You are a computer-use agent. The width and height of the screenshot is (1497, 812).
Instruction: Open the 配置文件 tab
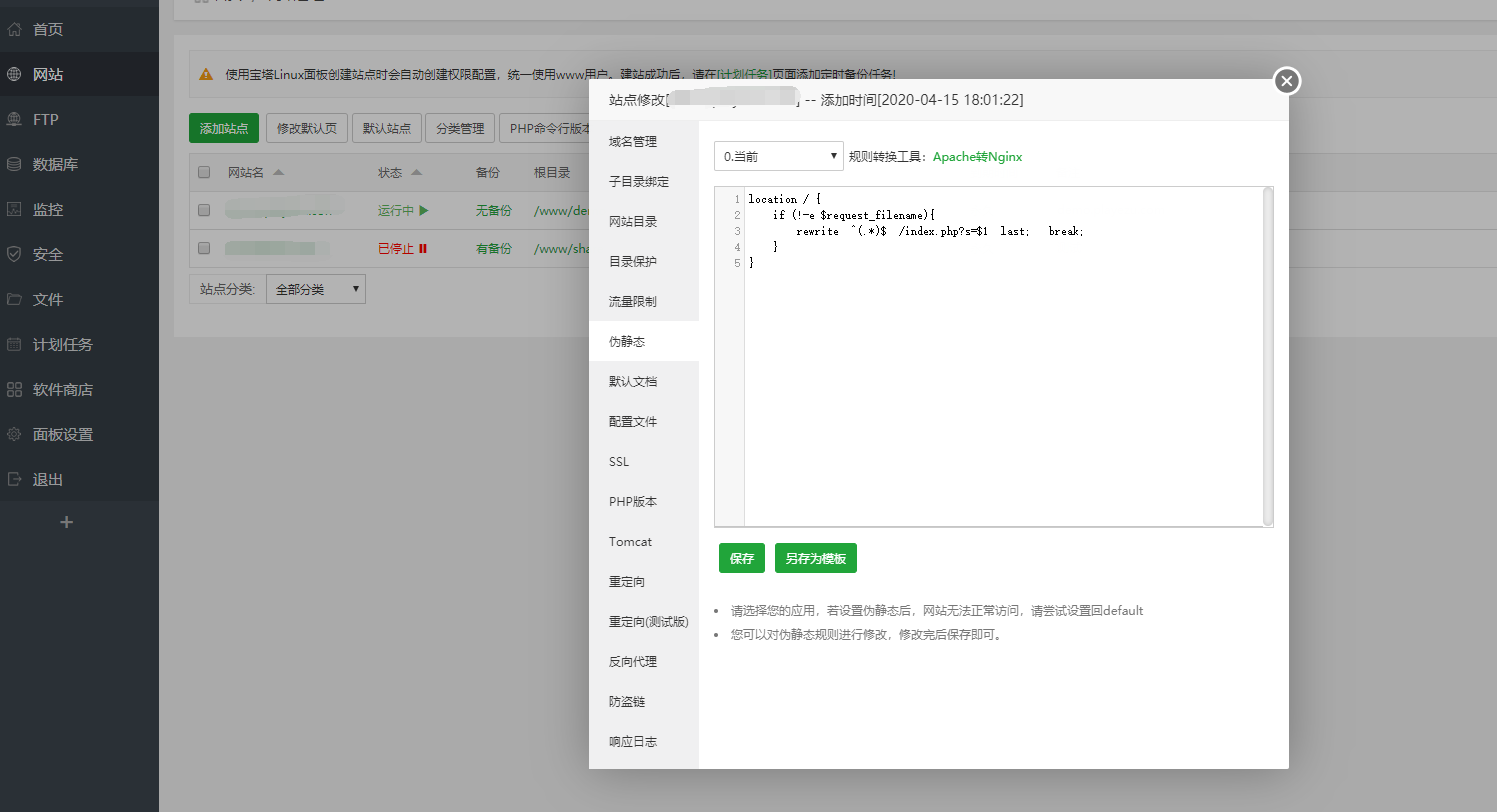[x=644, y=422]
